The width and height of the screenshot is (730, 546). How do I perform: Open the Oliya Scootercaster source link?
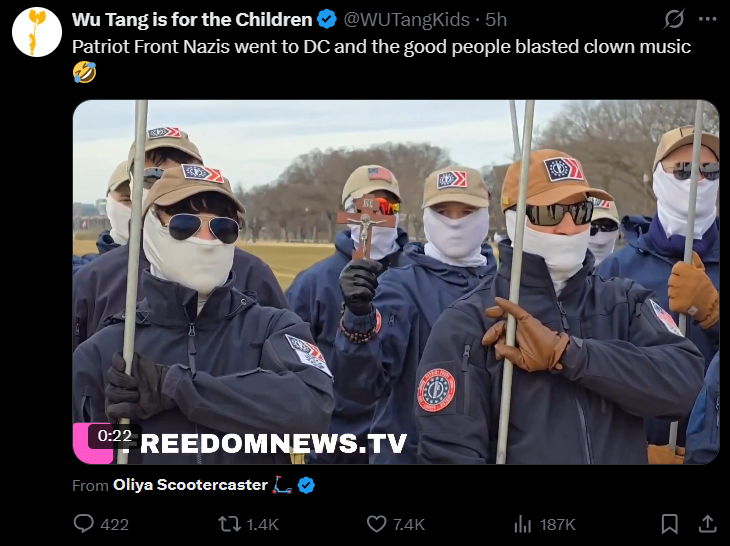[190, 485]
